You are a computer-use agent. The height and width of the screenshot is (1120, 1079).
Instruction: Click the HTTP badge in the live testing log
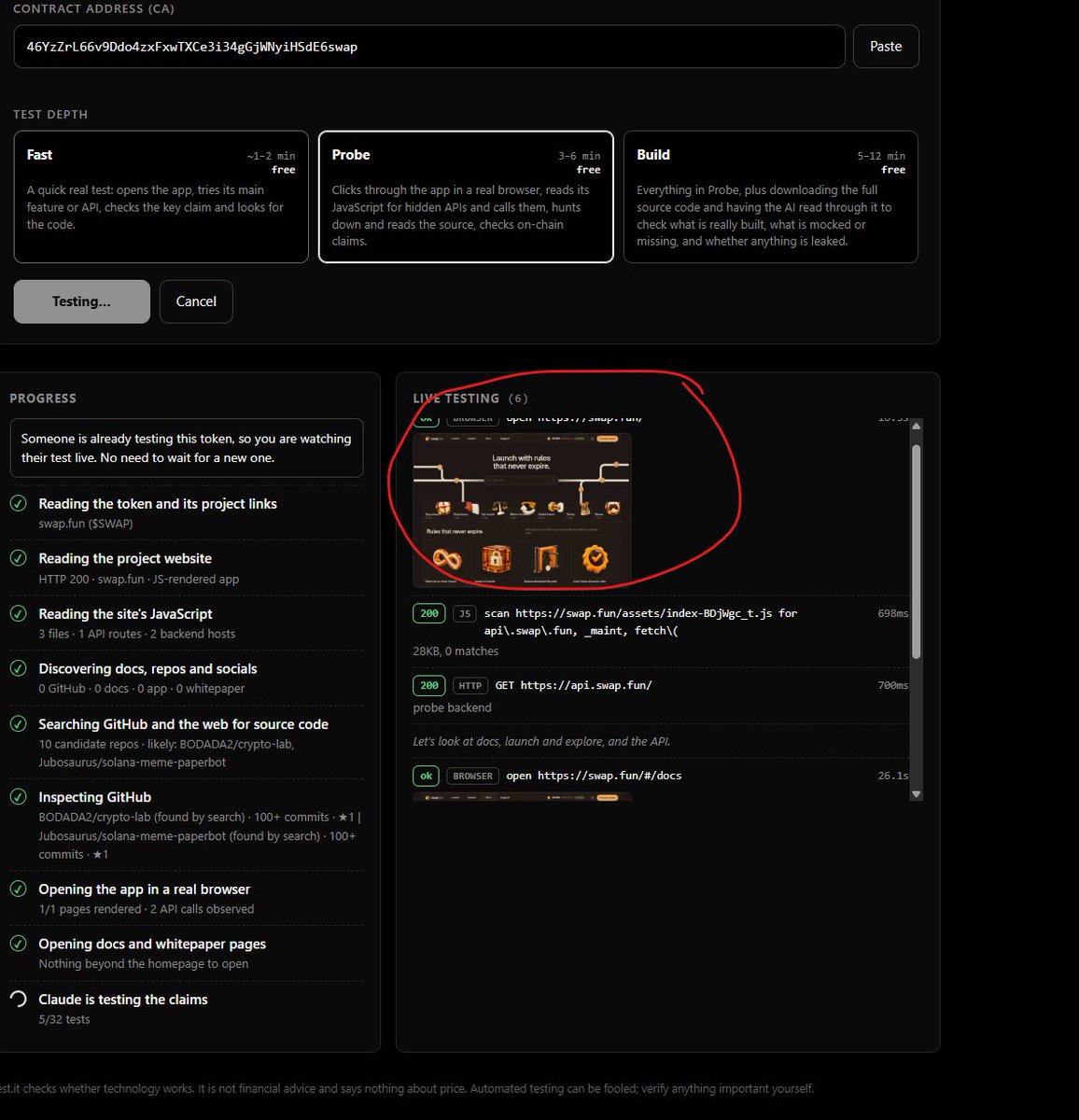click(470, 685)
